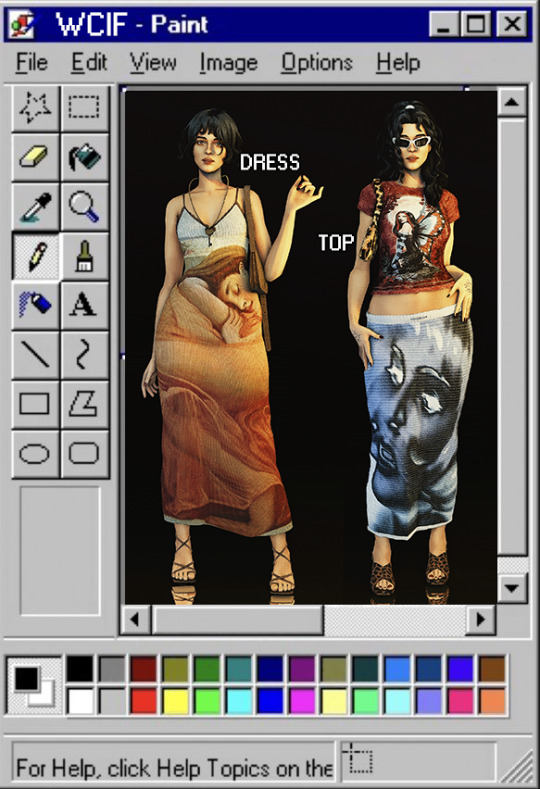
Task: Pick the purple color swatch
Action: tap(302, 668)
